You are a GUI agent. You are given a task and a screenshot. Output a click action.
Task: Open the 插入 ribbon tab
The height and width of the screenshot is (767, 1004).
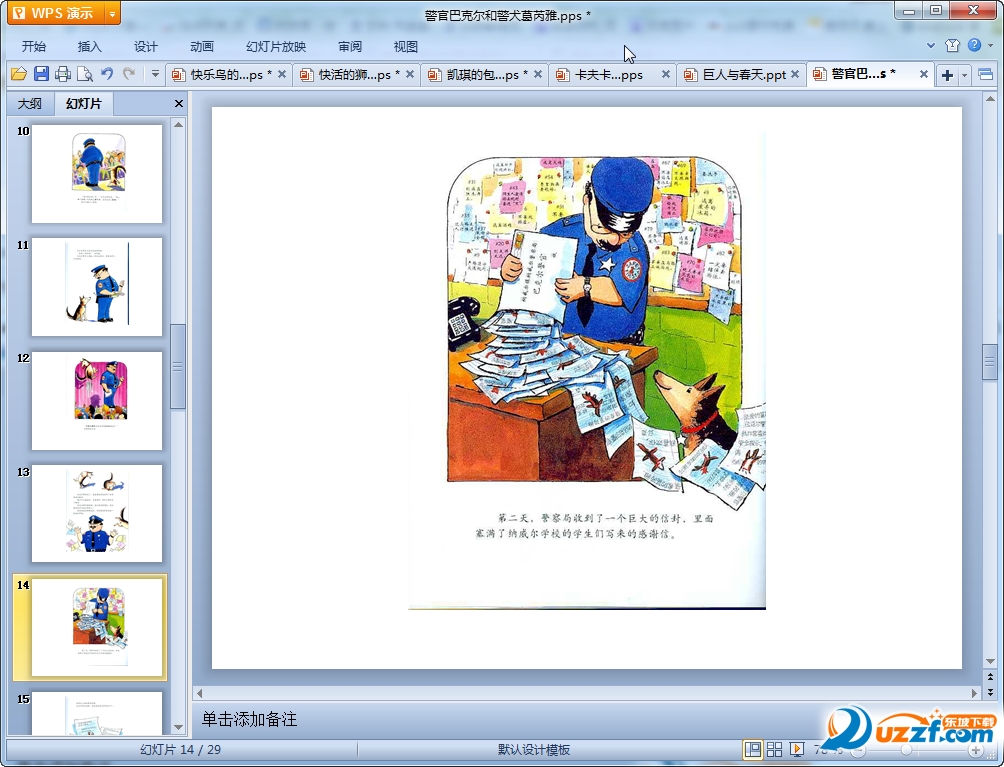coord(89,47)
